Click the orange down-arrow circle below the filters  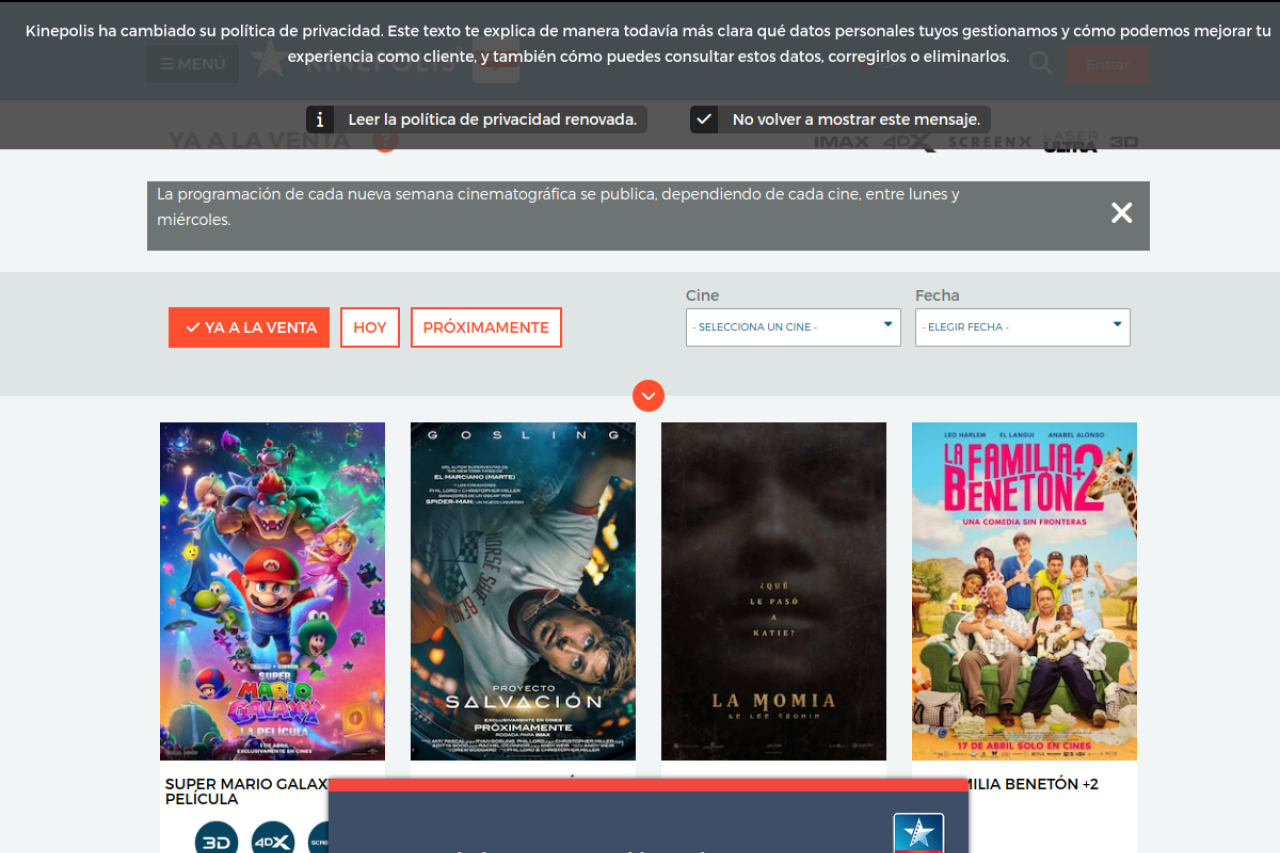point(648,396)
